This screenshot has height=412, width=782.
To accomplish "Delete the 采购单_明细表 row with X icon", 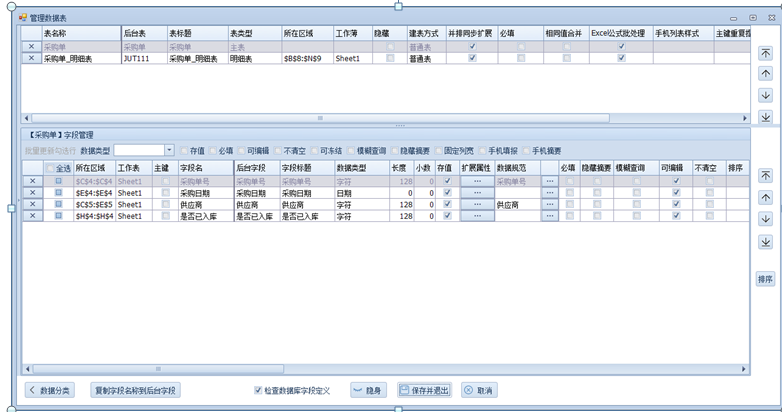I will click(x=31, y=59).
